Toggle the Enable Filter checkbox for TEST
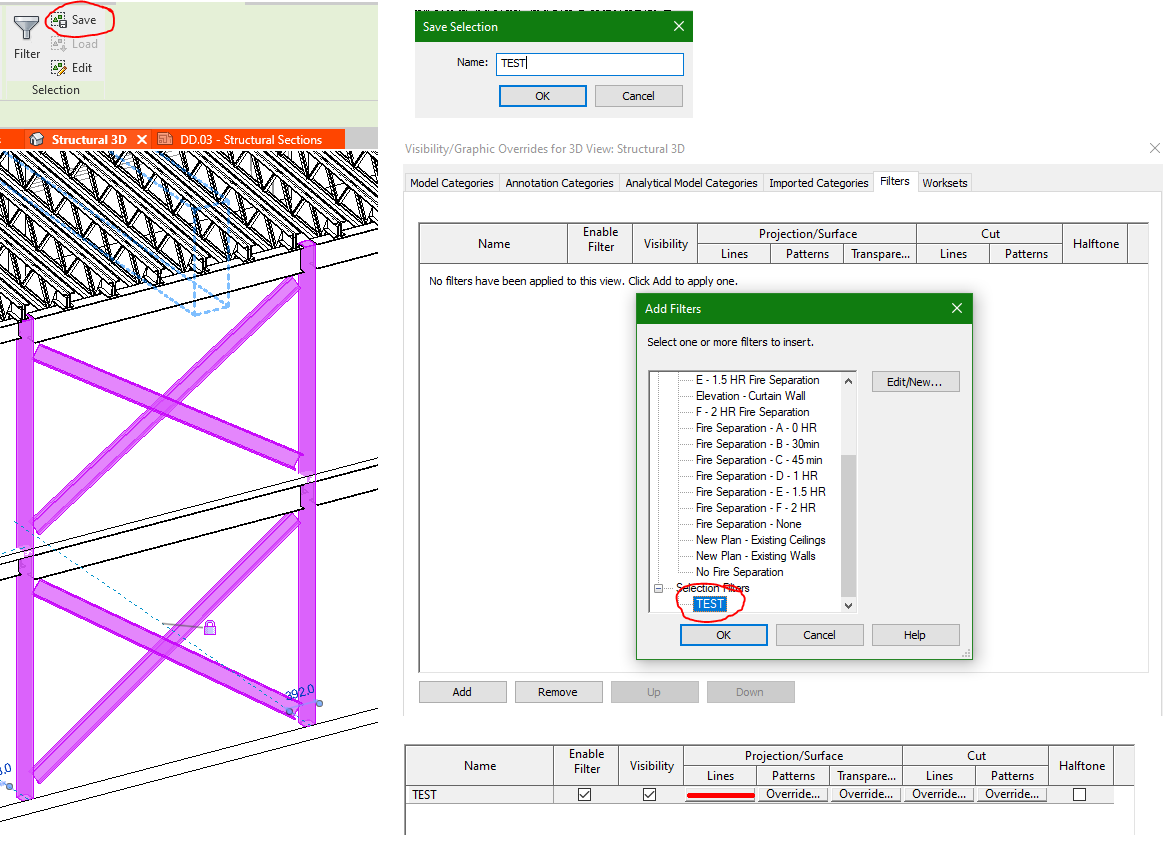 click(x=585, y=793)
